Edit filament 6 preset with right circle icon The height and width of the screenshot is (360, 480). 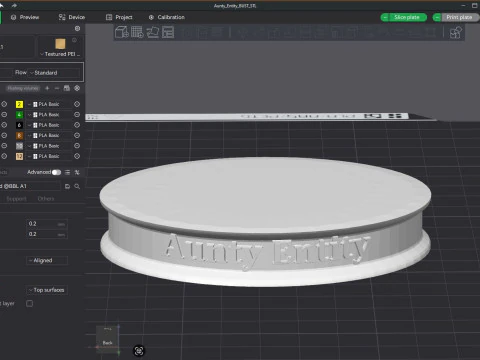(x=77, y=125)
